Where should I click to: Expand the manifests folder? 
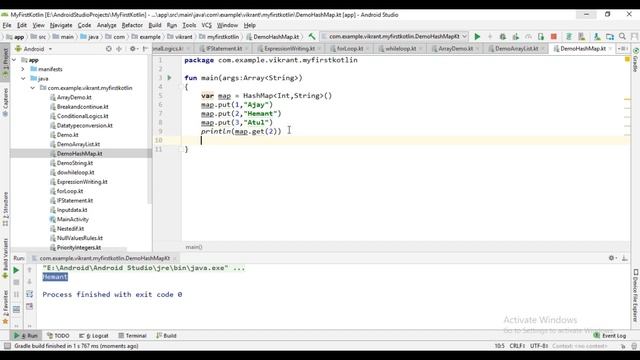tap(23, 69)
